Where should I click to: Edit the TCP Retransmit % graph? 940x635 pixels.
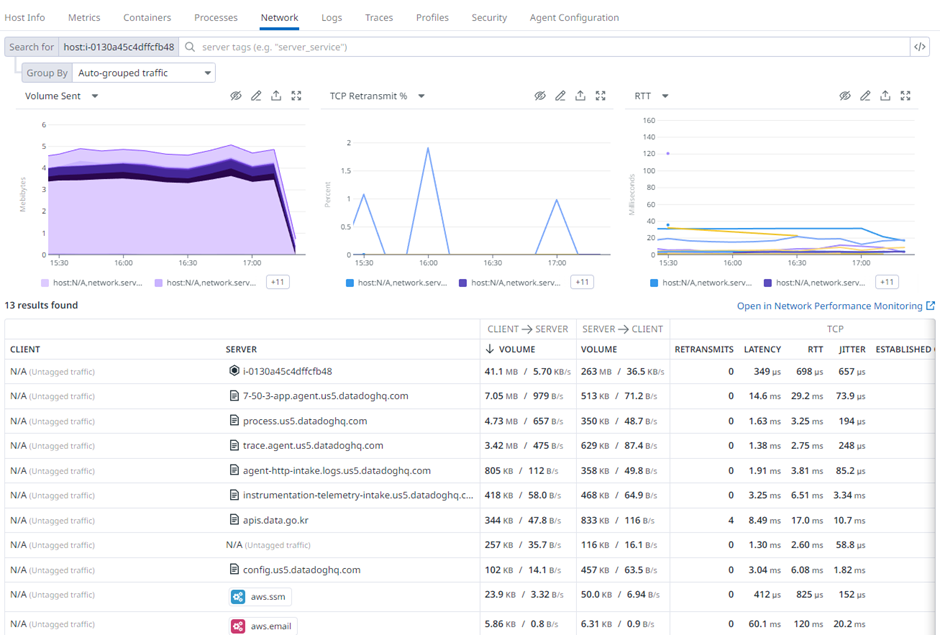coord(561,96)
